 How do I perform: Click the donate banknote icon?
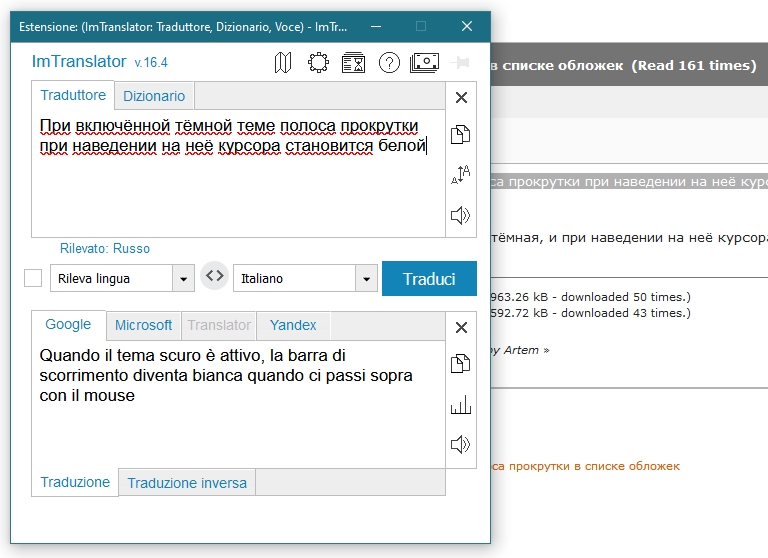(424, 63)
